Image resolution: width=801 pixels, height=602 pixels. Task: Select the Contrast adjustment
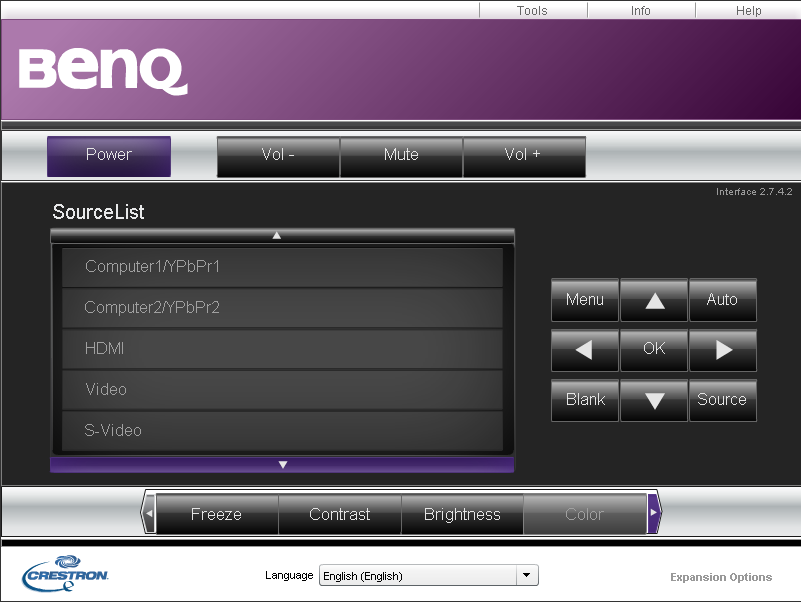(340, 514)
